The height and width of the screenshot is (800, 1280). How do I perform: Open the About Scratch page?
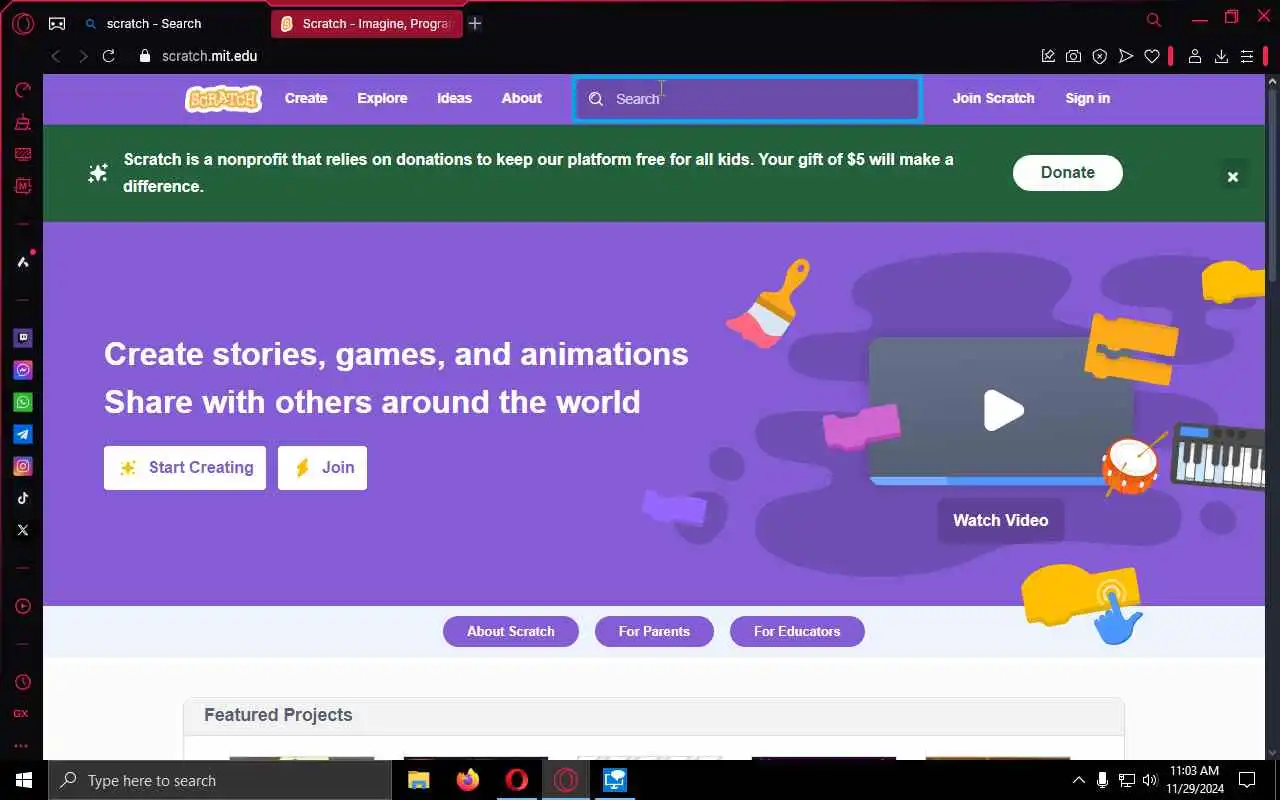coord(511,631)
